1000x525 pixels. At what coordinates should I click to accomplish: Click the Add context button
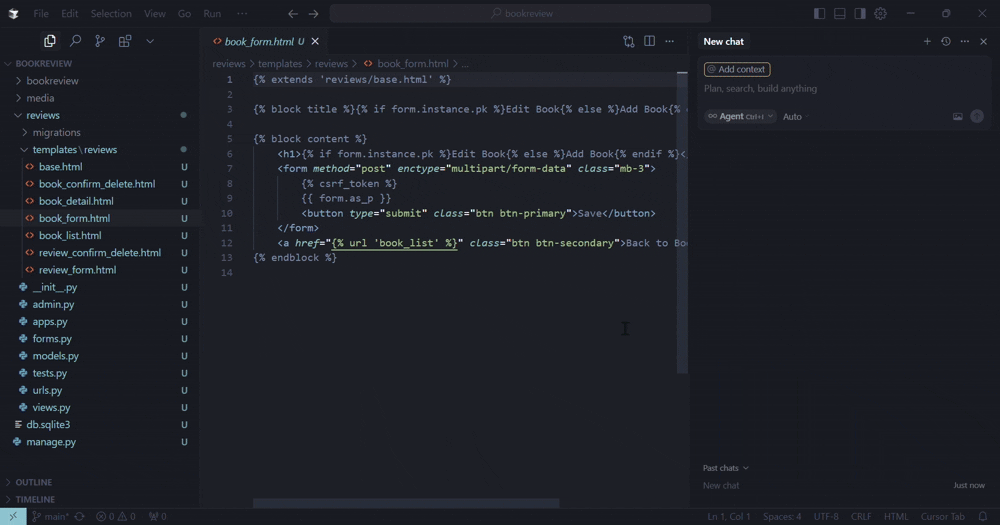(737, 70)
